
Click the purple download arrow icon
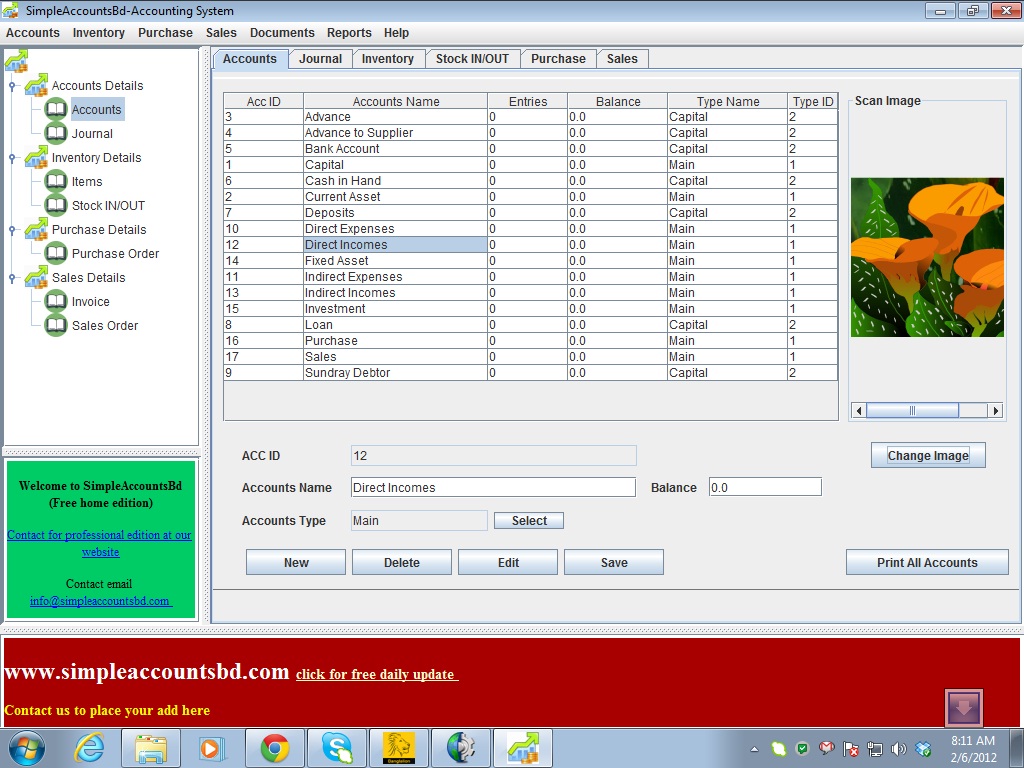[964, 708]
